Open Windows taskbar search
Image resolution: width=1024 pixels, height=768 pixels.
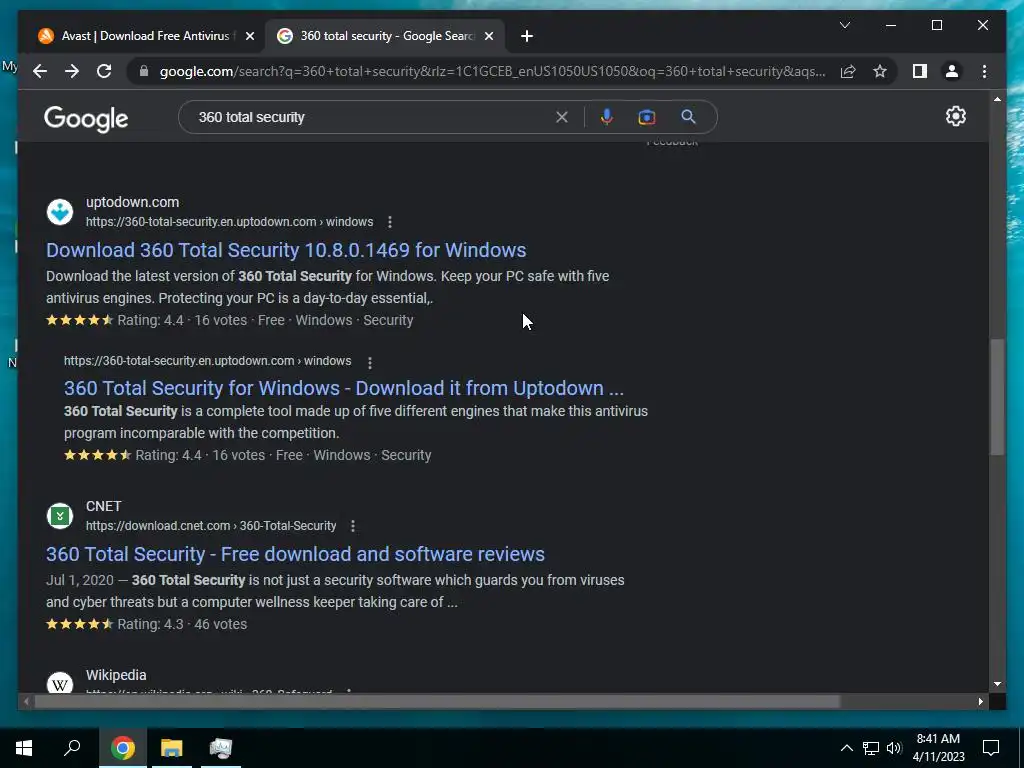72,748
